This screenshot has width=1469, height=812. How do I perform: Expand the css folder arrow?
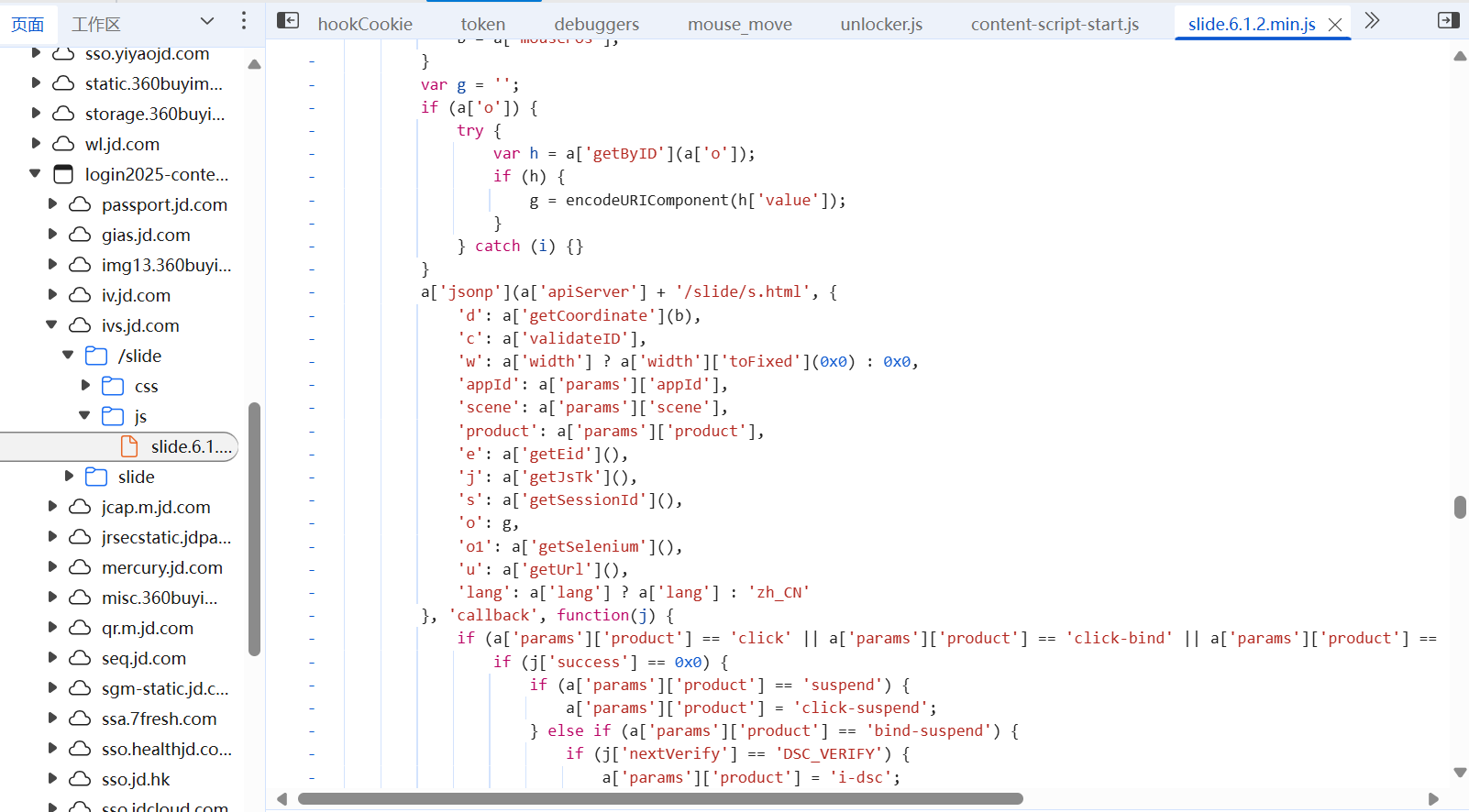click(x=85, y=386)
